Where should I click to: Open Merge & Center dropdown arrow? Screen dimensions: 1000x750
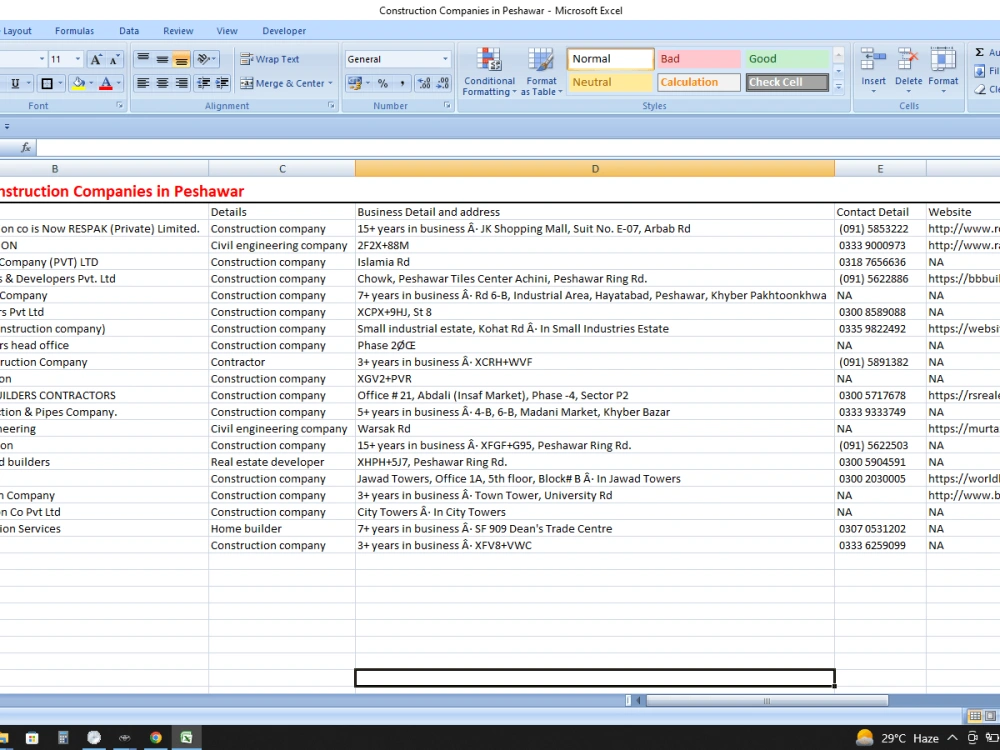click(330, 83)
